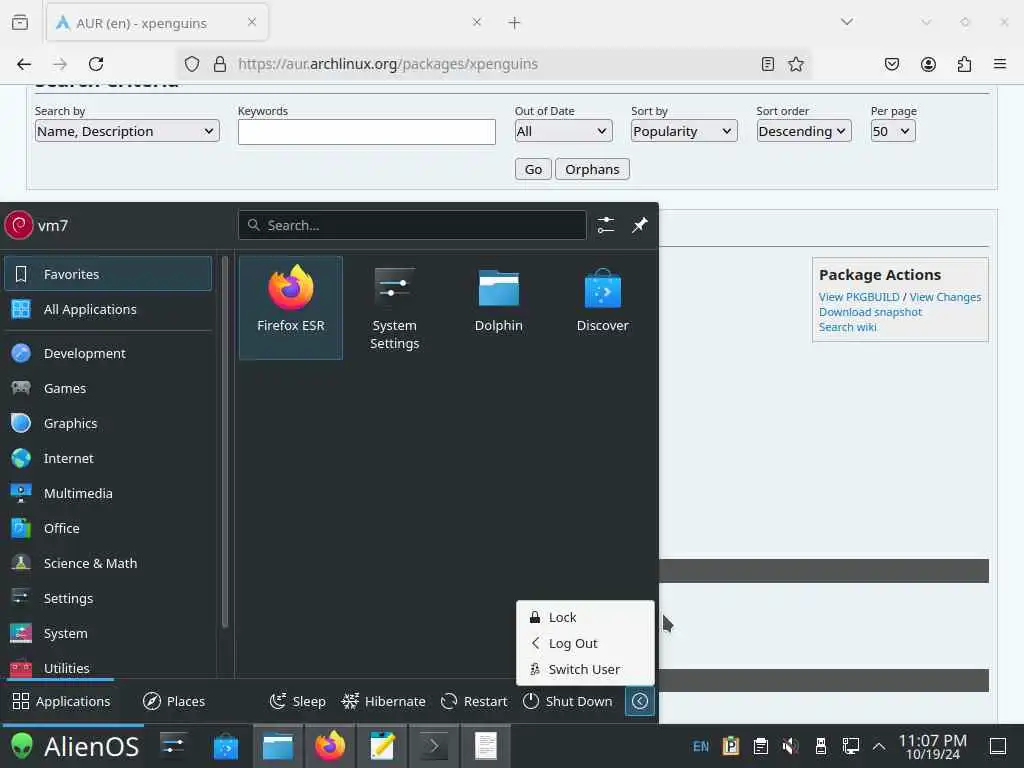Choose Lock from session popup

click(585, 617)
